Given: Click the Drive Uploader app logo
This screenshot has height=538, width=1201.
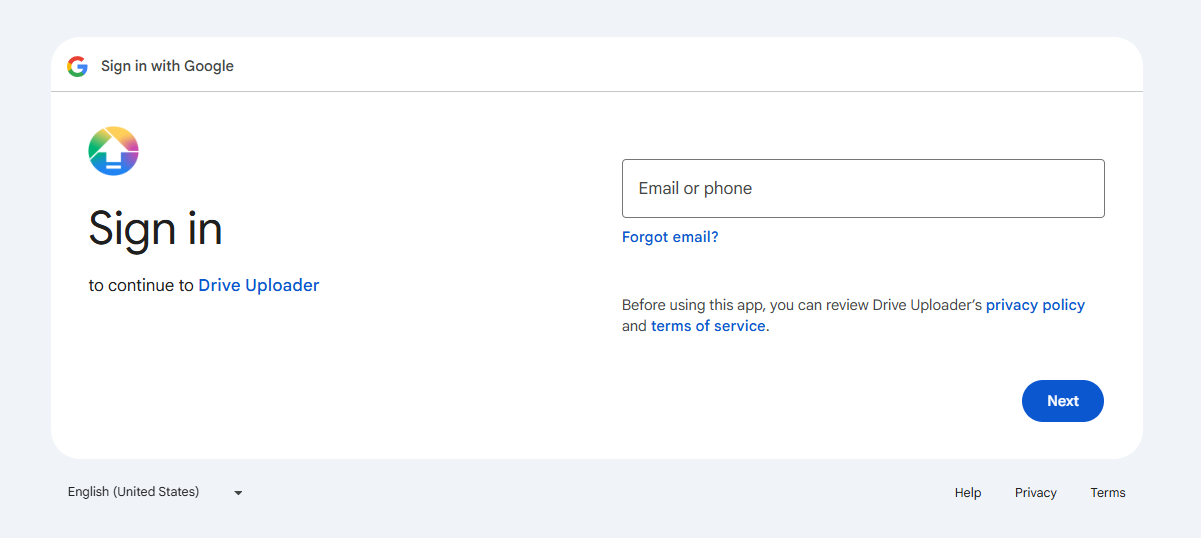Looking at the screenshot, I should (x=113, y=151).
